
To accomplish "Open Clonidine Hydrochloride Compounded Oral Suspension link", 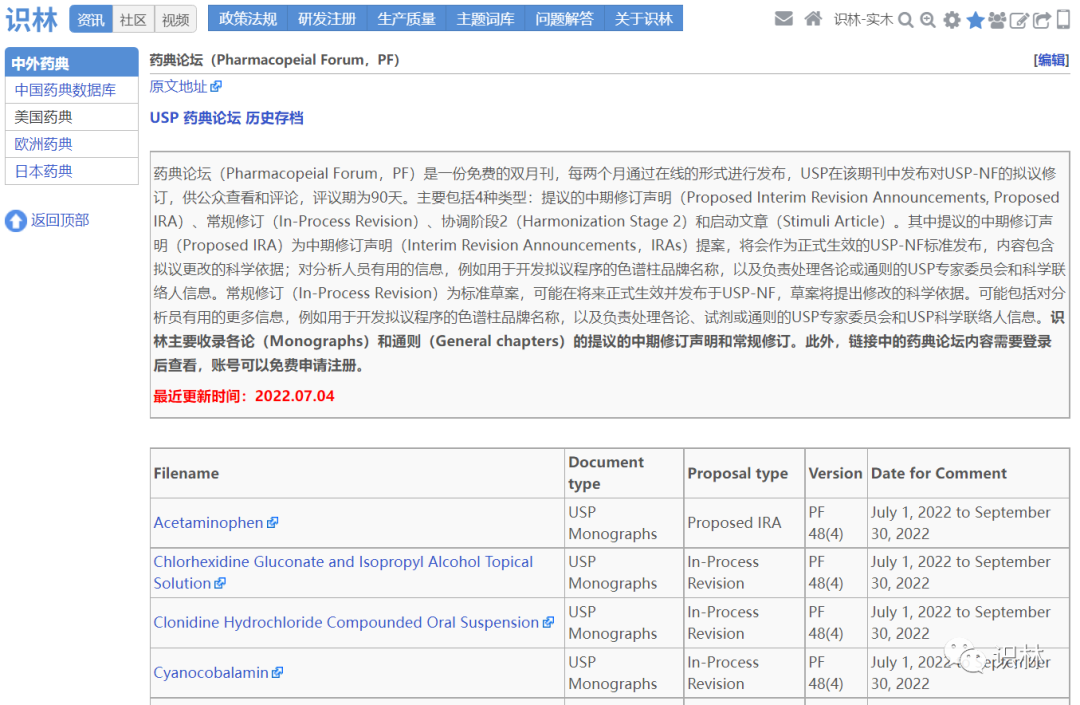I will (x=346, y=622).
